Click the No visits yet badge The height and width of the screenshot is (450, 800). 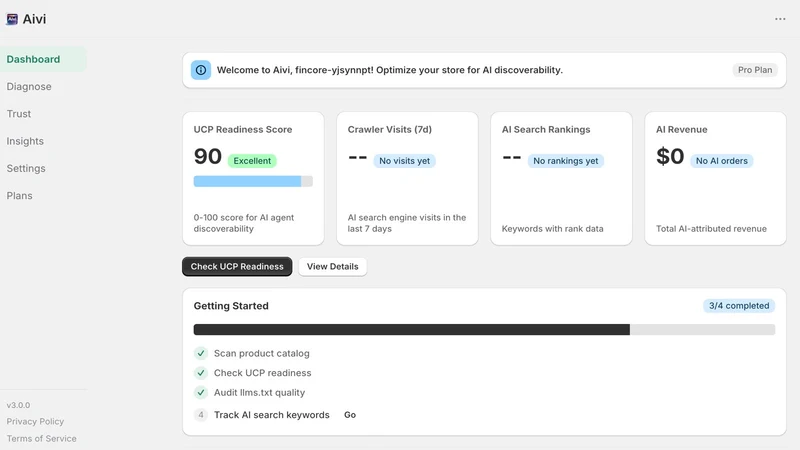[405, 161]
